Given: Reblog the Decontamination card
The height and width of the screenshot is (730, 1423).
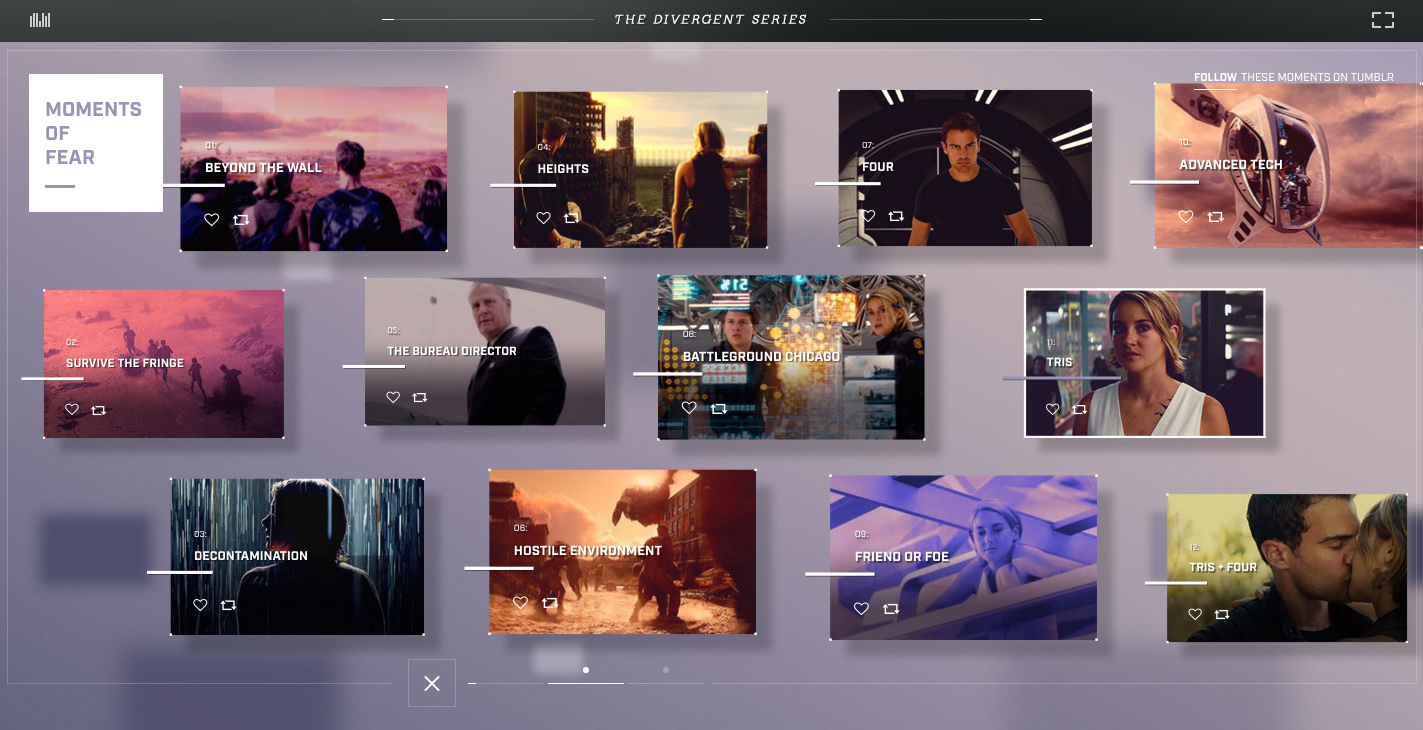Looking at the screenshot, I should click(228, 605).
